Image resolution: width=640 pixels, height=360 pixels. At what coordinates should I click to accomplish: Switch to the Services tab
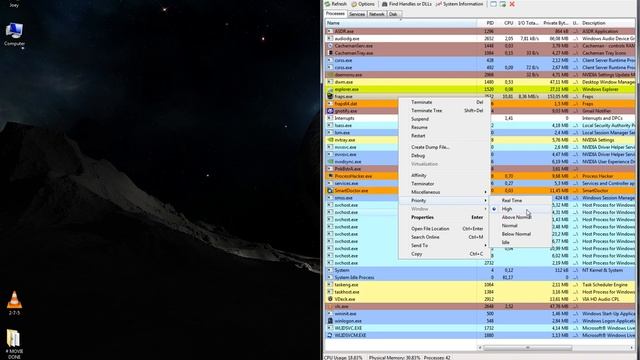[x=357, y=14]
